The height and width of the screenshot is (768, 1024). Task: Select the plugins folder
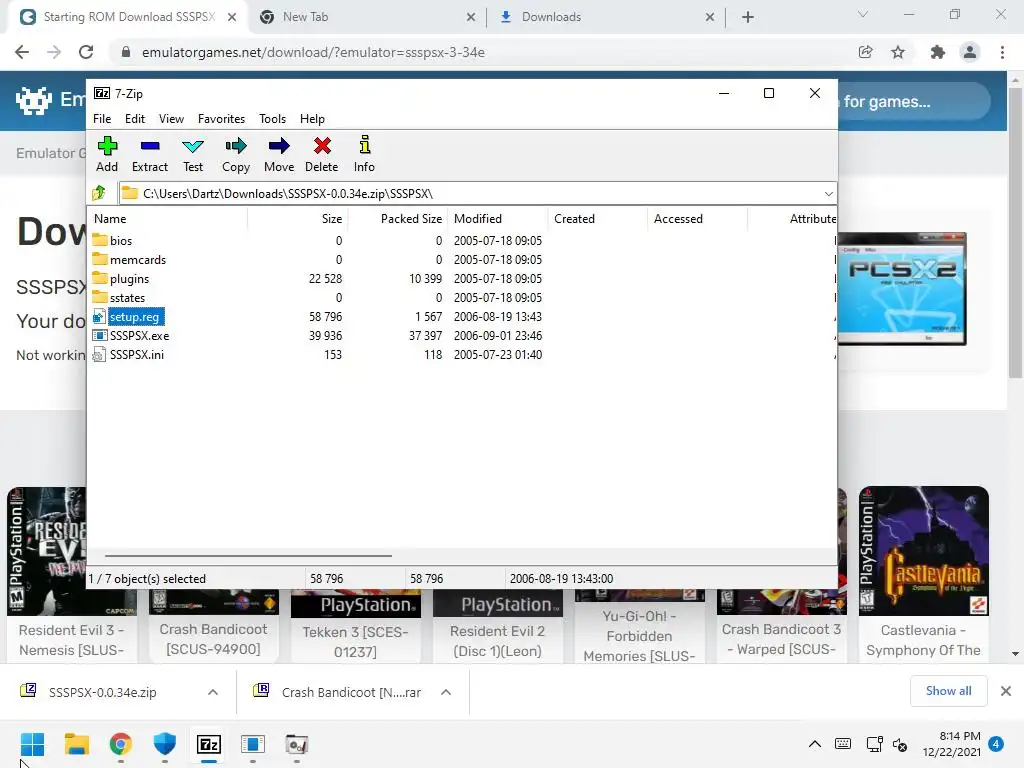(x=129, y=278)
